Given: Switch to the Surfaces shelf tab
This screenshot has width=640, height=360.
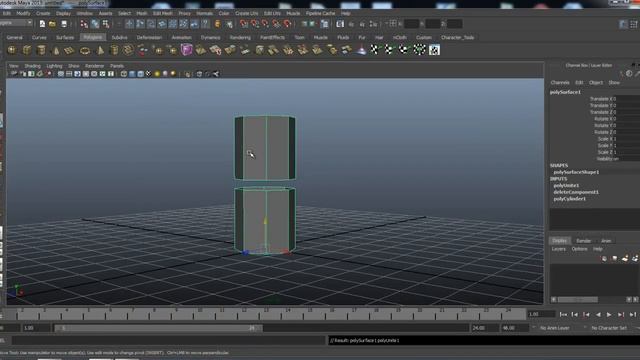Looking at the screenshot, I should coord(65,38).
